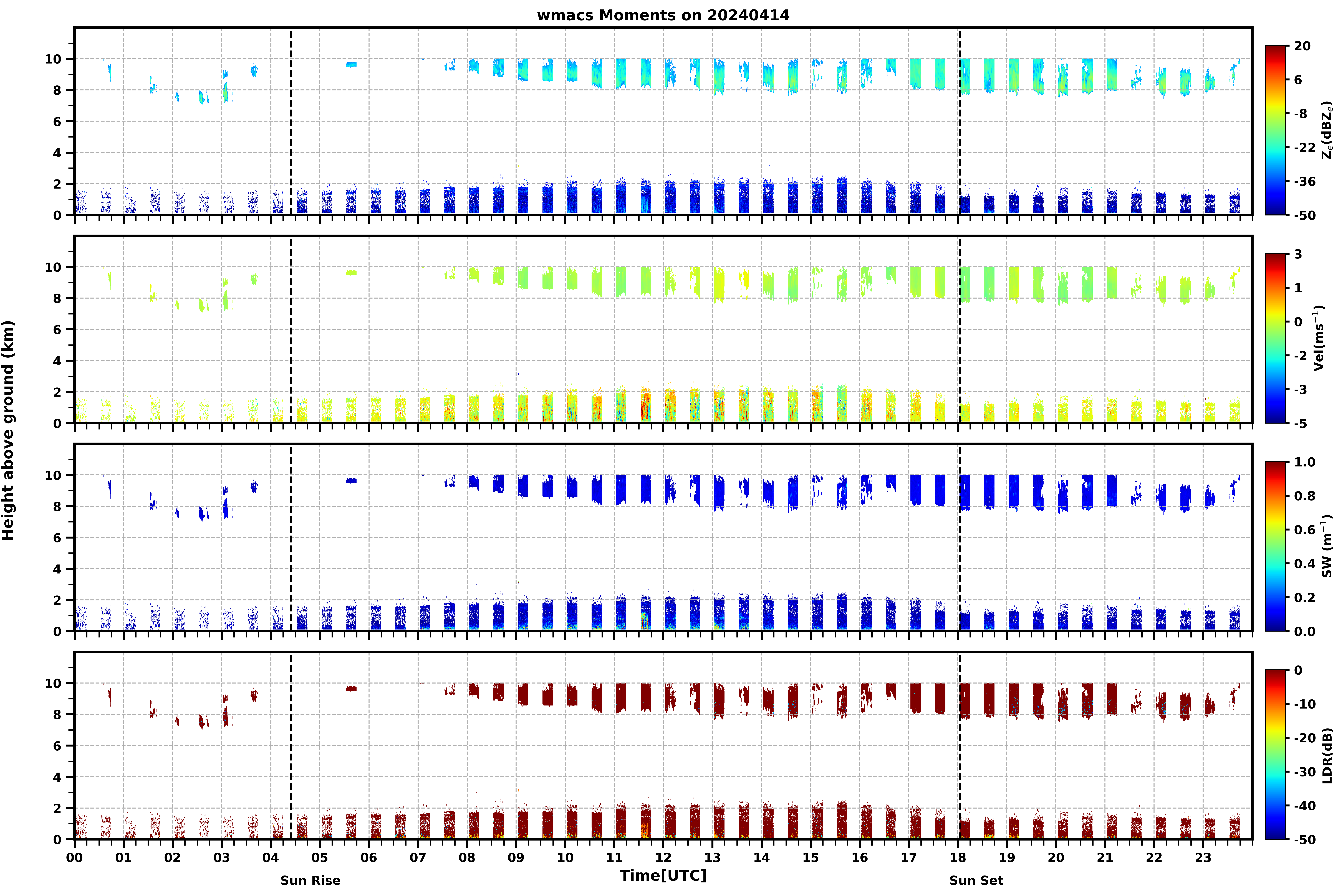The height and width of the screenshot is (896, 1343).
Task: Select the Sun Rise label
Action: (310, 881)
